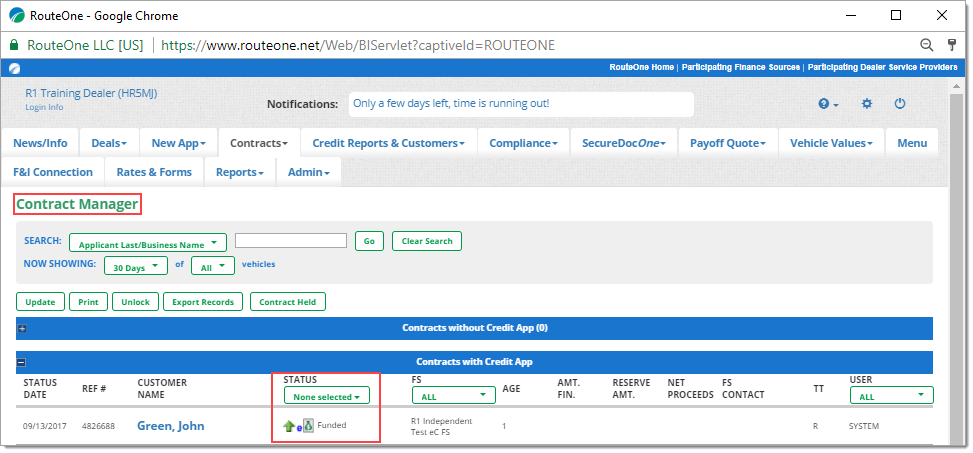The image size is (973, 453).
Task: Click the Export Records button
Action: tap(203, 302)
